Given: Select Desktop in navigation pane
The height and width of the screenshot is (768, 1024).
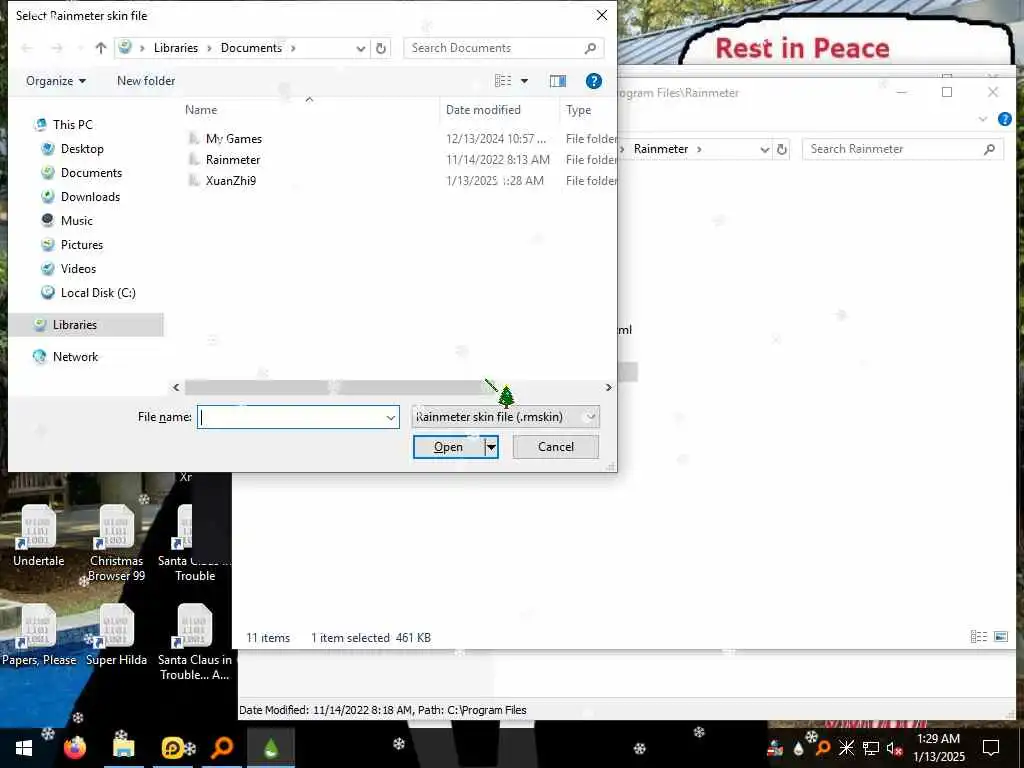Looking at the screenshot, I should coord(82,148).
